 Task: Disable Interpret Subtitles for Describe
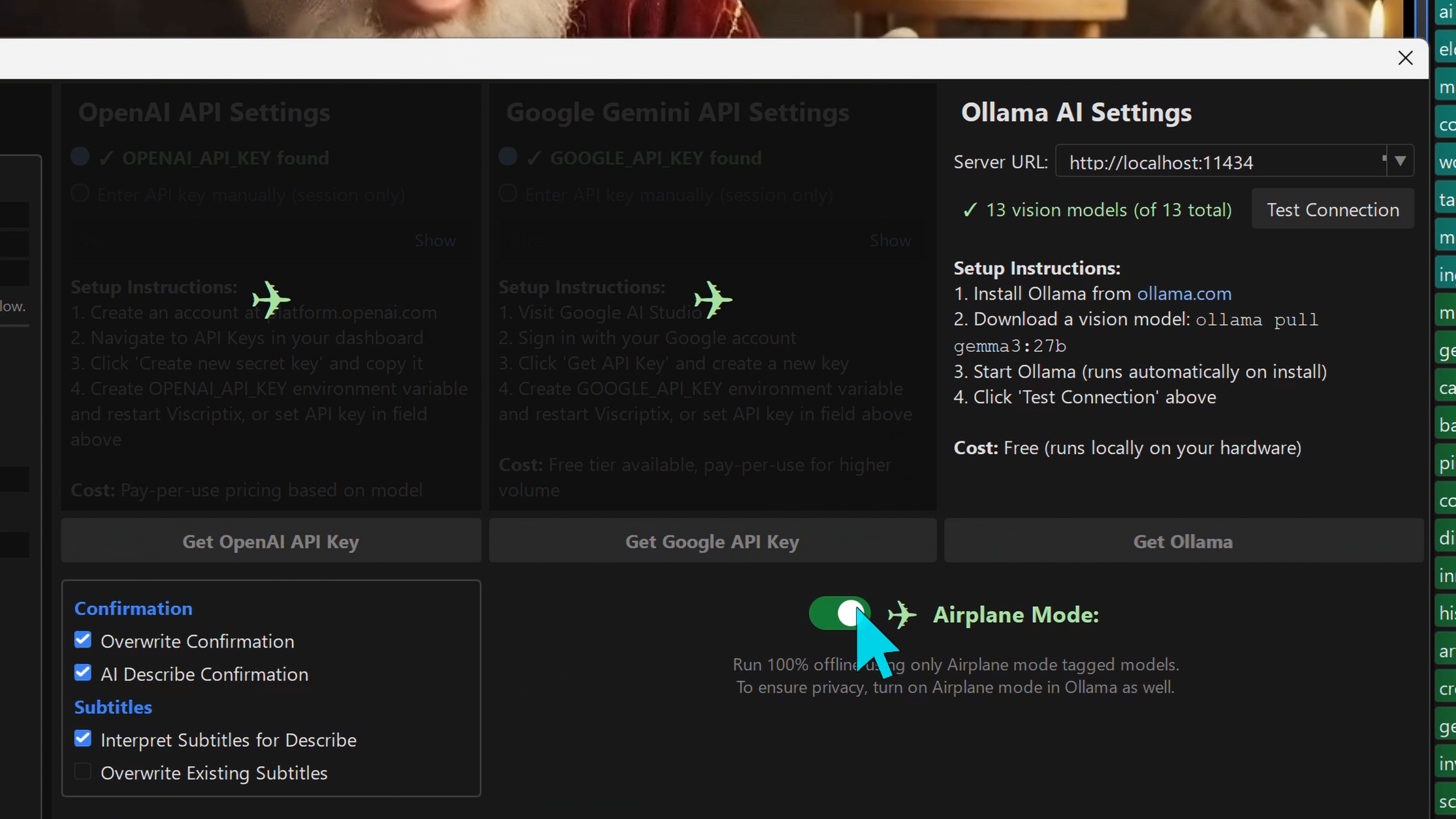(83, 739)
